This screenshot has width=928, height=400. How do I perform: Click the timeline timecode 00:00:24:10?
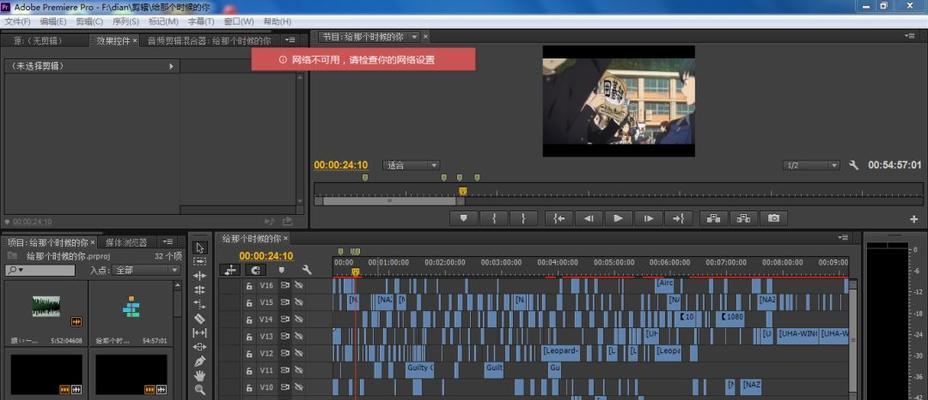(266, 256)
